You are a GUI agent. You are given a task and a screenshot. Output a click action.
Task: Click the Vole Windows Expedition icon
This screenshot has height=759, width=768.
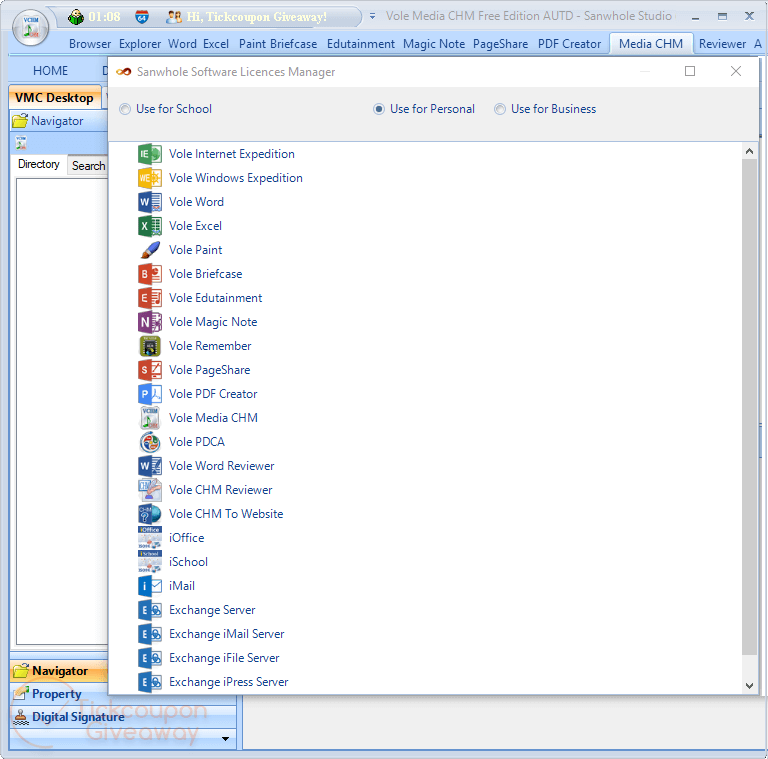pyautogui.click(x=150, y=178)
